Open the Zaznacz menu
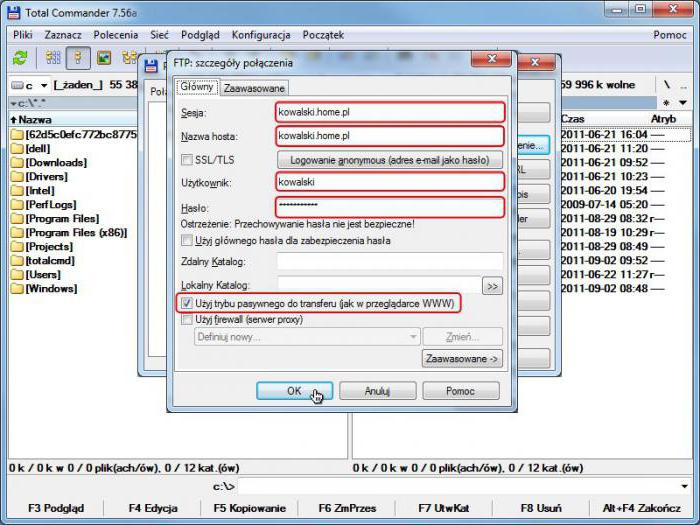Screen dimensions: 700x525 pos(63,35)
